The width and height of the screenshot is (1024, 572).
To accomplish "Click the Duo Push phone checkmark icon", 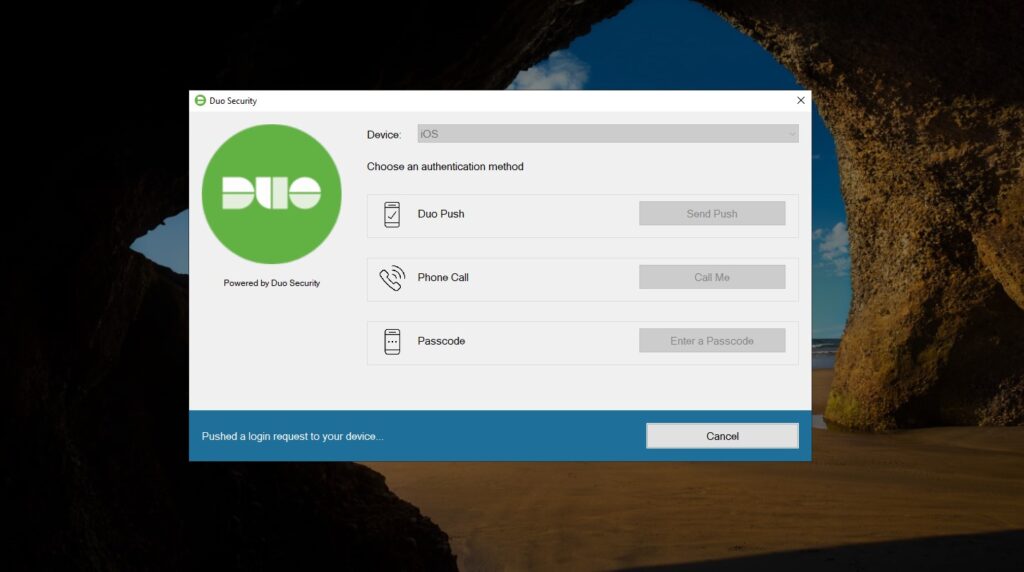I will tap(392, 215).
